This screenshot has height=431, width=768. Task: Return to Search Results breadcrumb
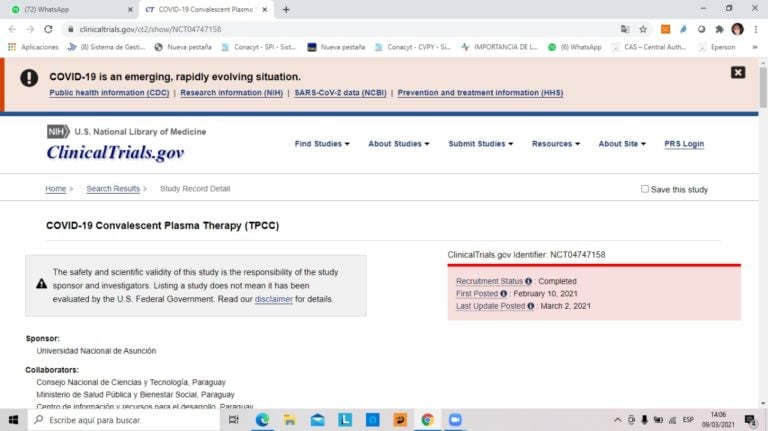[x=113, y=189]
